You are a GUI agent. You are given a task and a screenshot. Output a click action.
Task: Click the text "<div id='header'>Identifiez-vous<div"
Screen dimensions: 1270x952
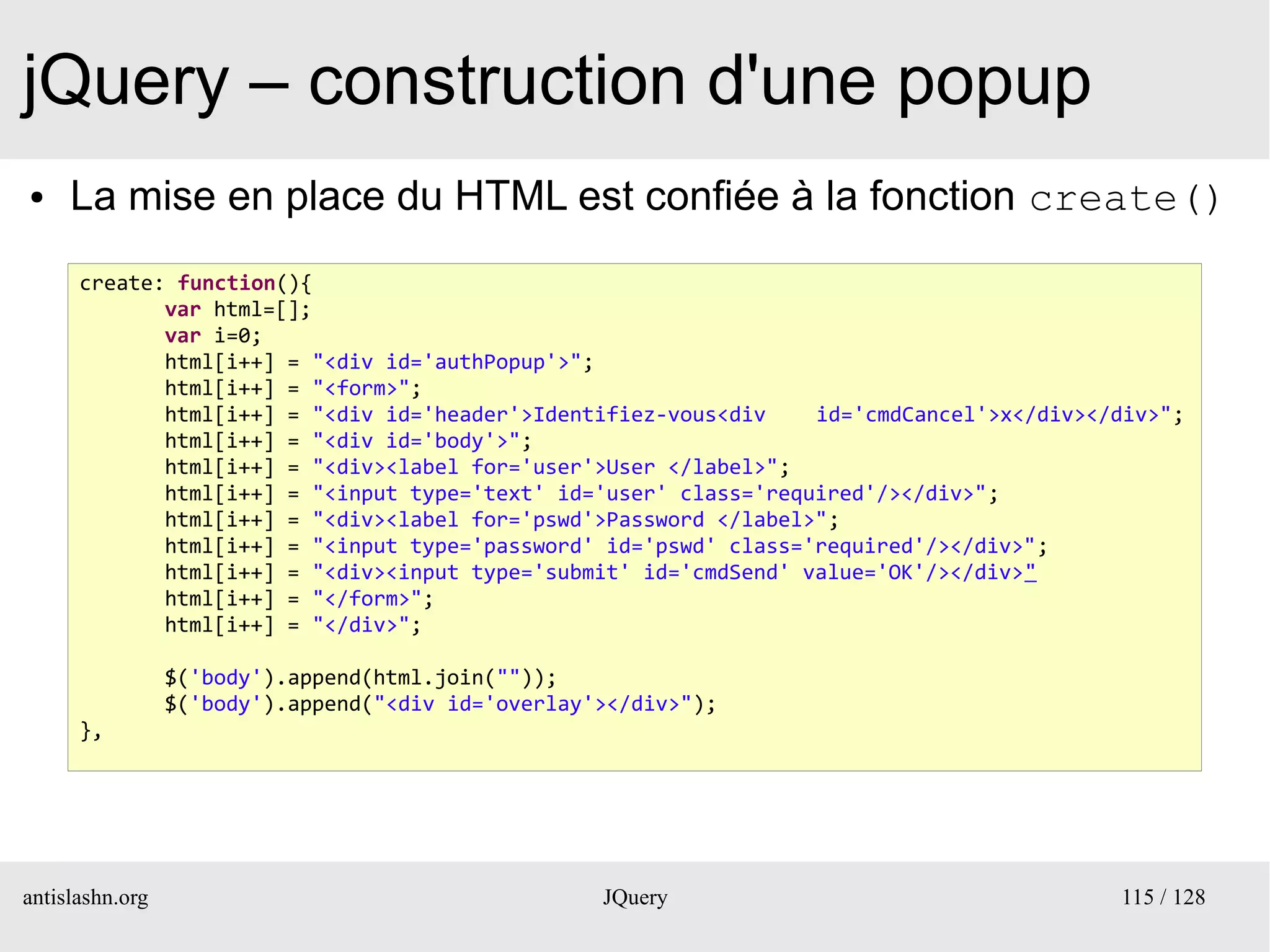click(x=539, y=415)
